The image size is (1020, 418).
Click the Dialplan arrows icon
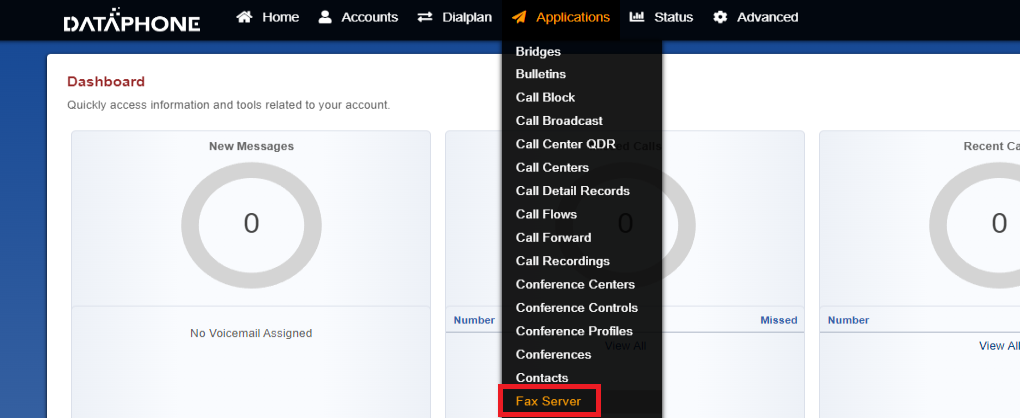coord(425,17)
